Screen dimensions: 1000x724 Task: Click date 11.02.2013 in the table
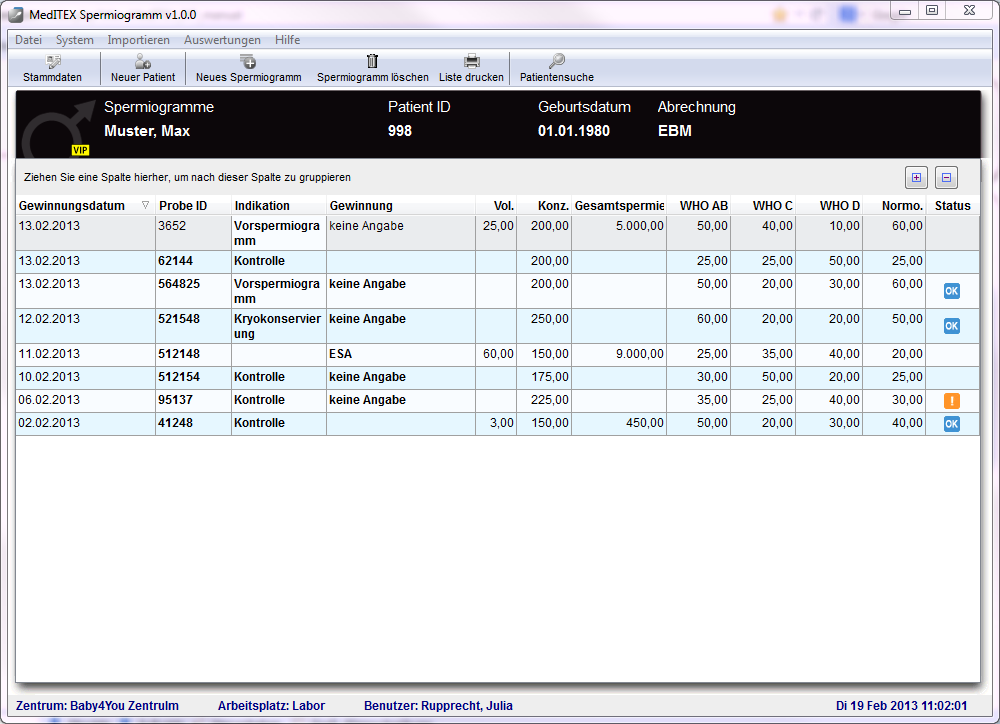coord(49,354)
